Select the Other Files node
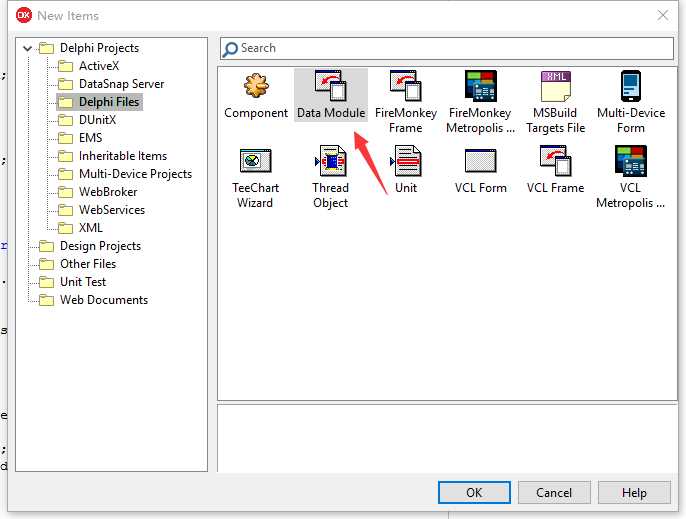This screenshot has height=519, width=686. pos(88,264)
